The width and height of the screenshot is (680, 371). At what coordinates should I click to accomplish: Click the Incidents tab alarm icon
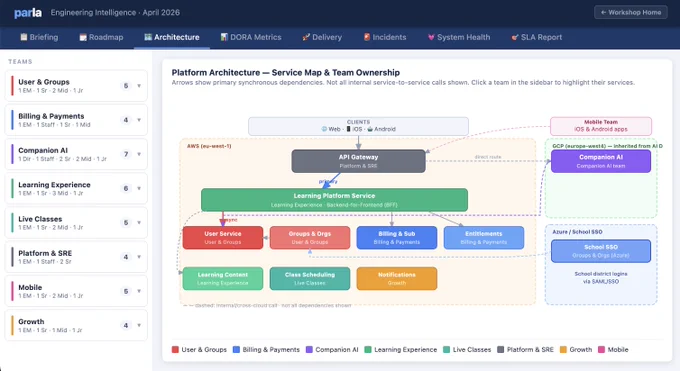click(366, 37)
